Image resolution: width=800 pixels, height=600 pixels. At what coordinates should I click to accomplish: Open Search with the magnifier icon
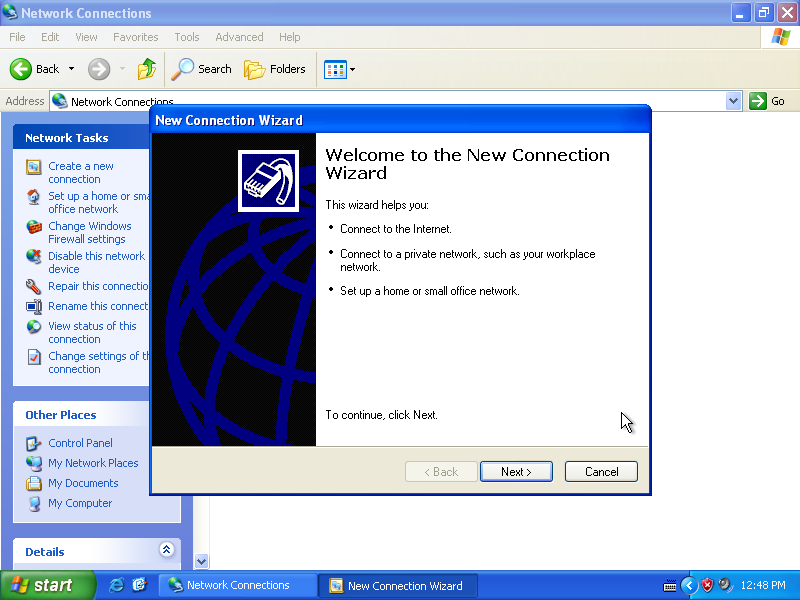[x=182, y=69]
